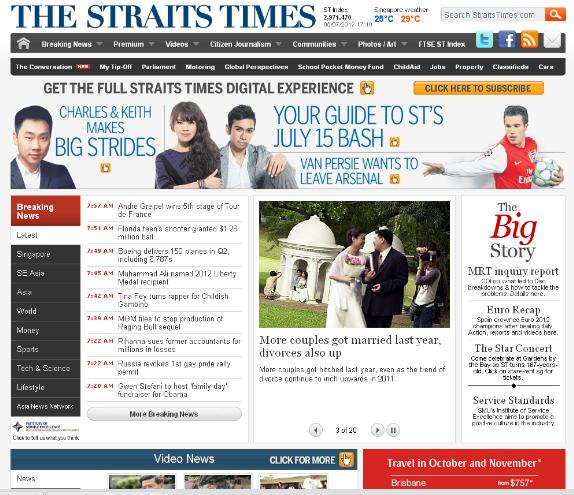Open Parliament section
574x495 pixels.
159,67
